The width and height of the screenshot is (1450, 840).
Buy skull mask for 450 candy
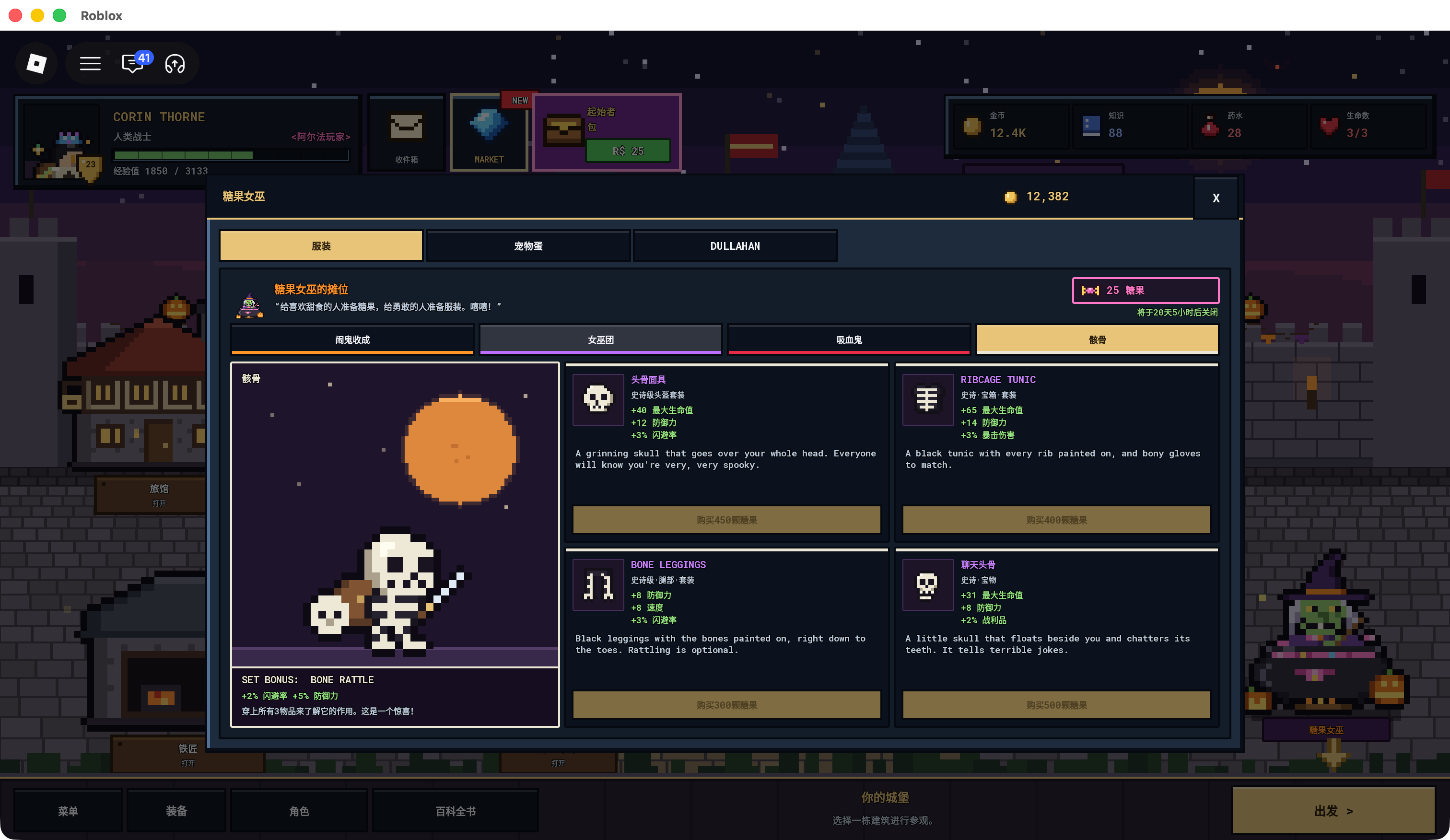pos(727,520)
